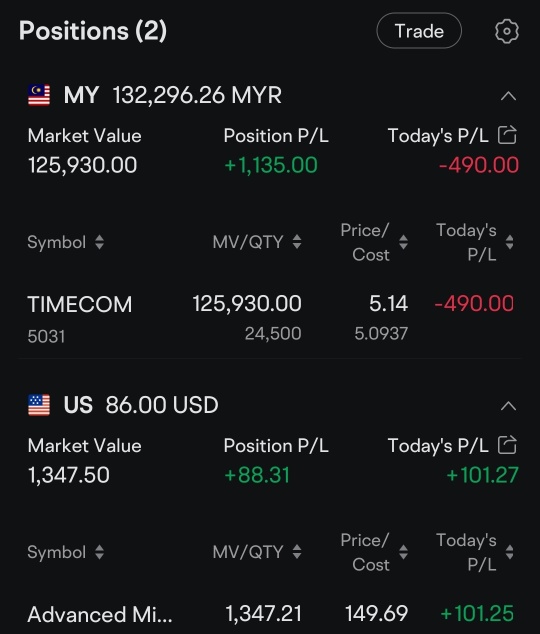Sort MY positions by Today's P/L arrows
Image resolution: width=540 pixels, height=634 pixels.
click(510, 242)
